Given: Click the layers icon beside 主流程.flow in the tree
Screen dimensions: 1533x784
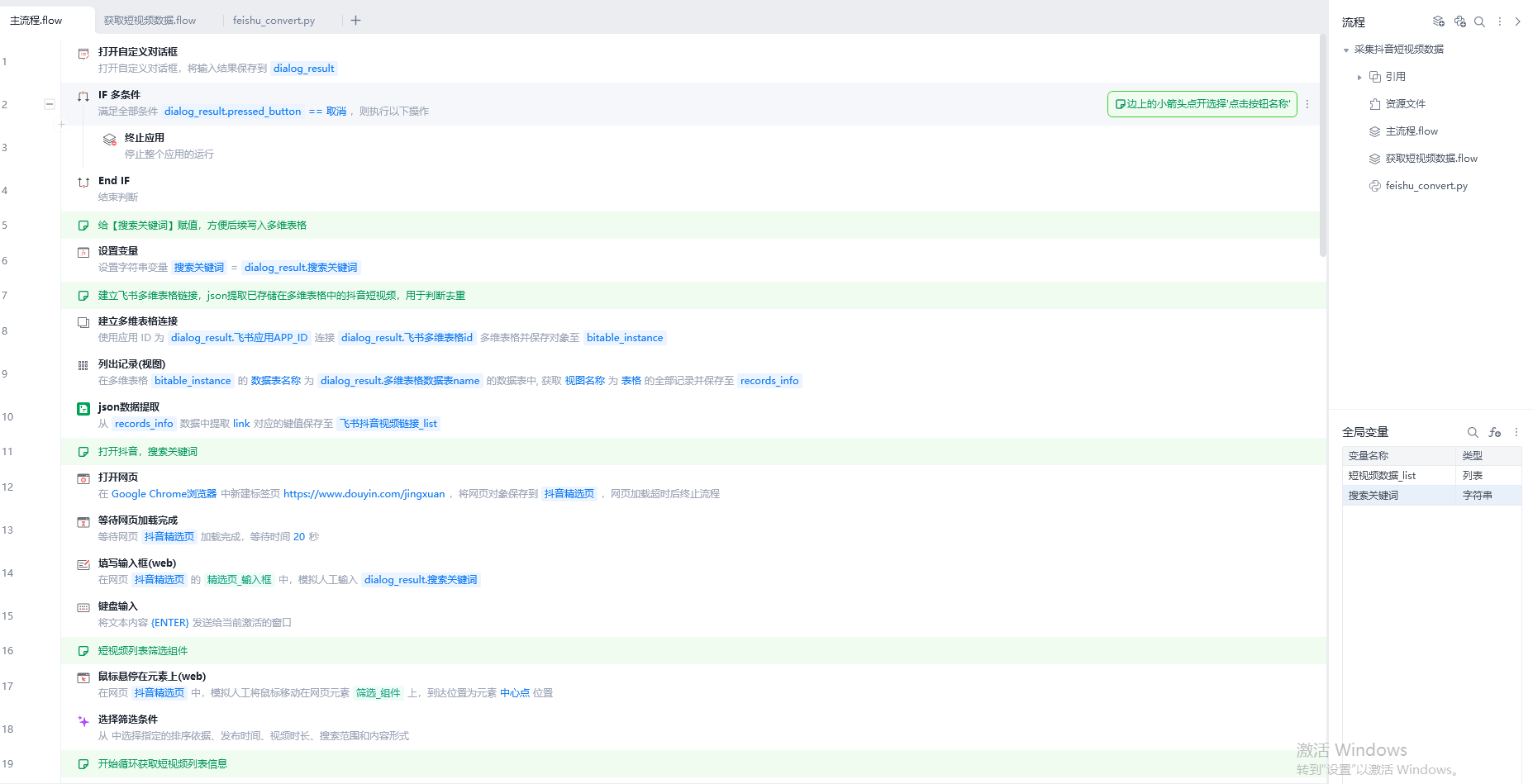Looking at the screenshot, I should point(1375,131).
